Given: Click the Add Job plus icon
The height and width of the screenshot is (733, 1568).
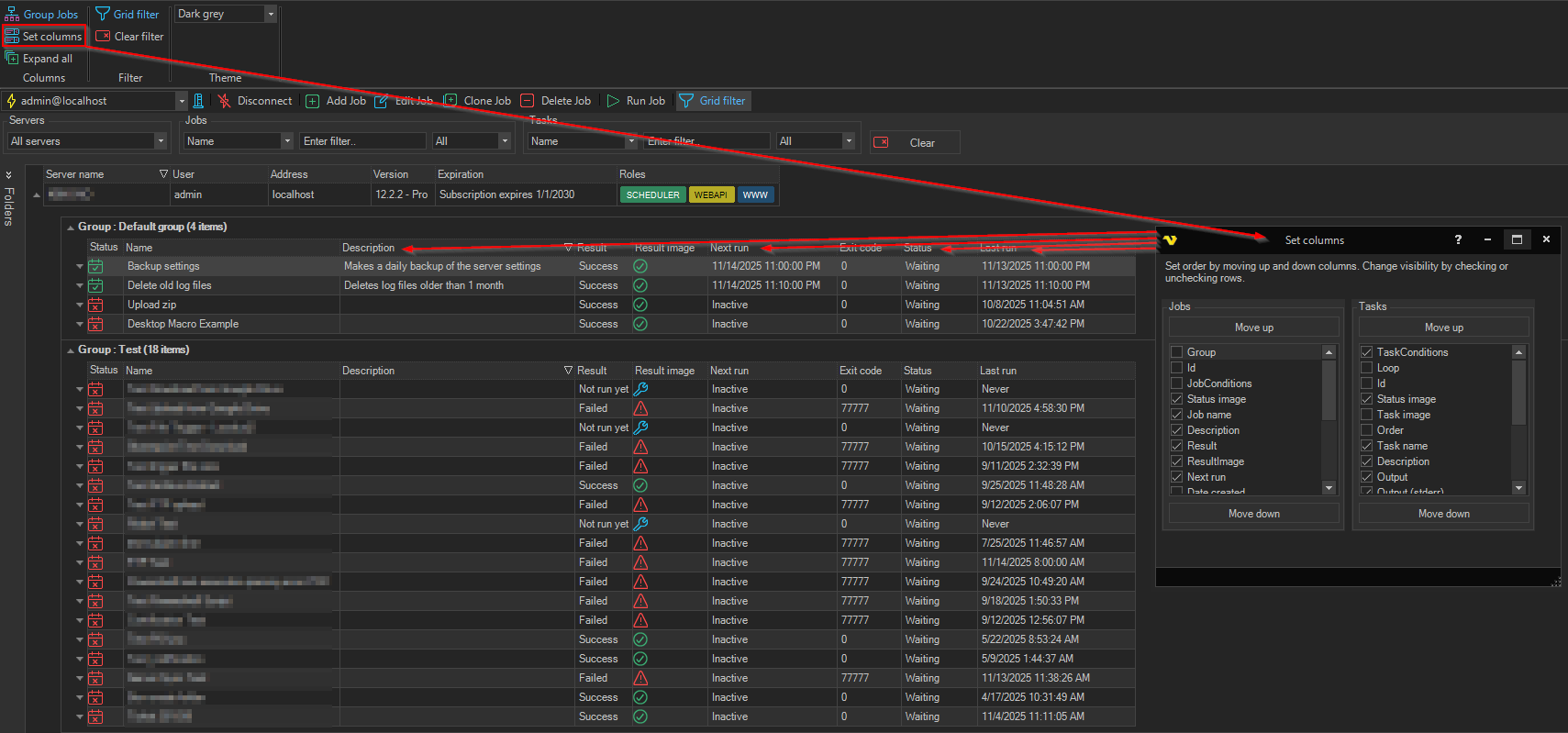Looking at the screenshot, I should pos(313,101).
